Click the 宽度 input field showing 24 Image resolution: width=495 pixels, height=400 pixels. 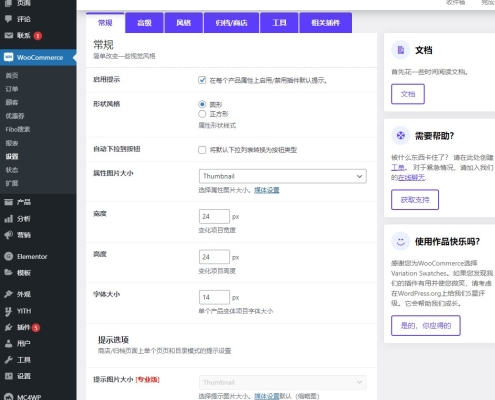214,216
